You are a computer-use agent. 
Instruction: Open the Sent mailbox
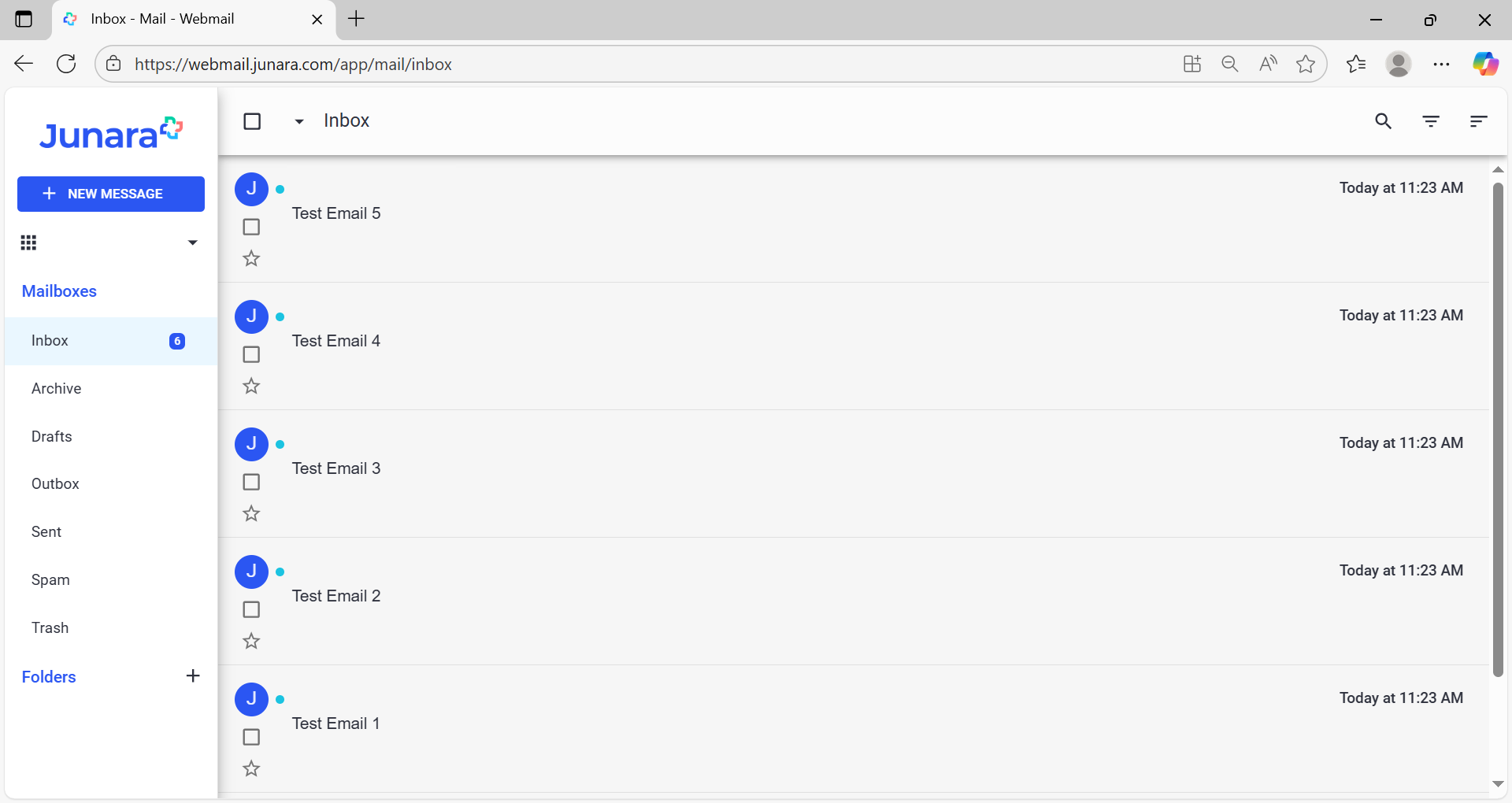tap(111, 532)
